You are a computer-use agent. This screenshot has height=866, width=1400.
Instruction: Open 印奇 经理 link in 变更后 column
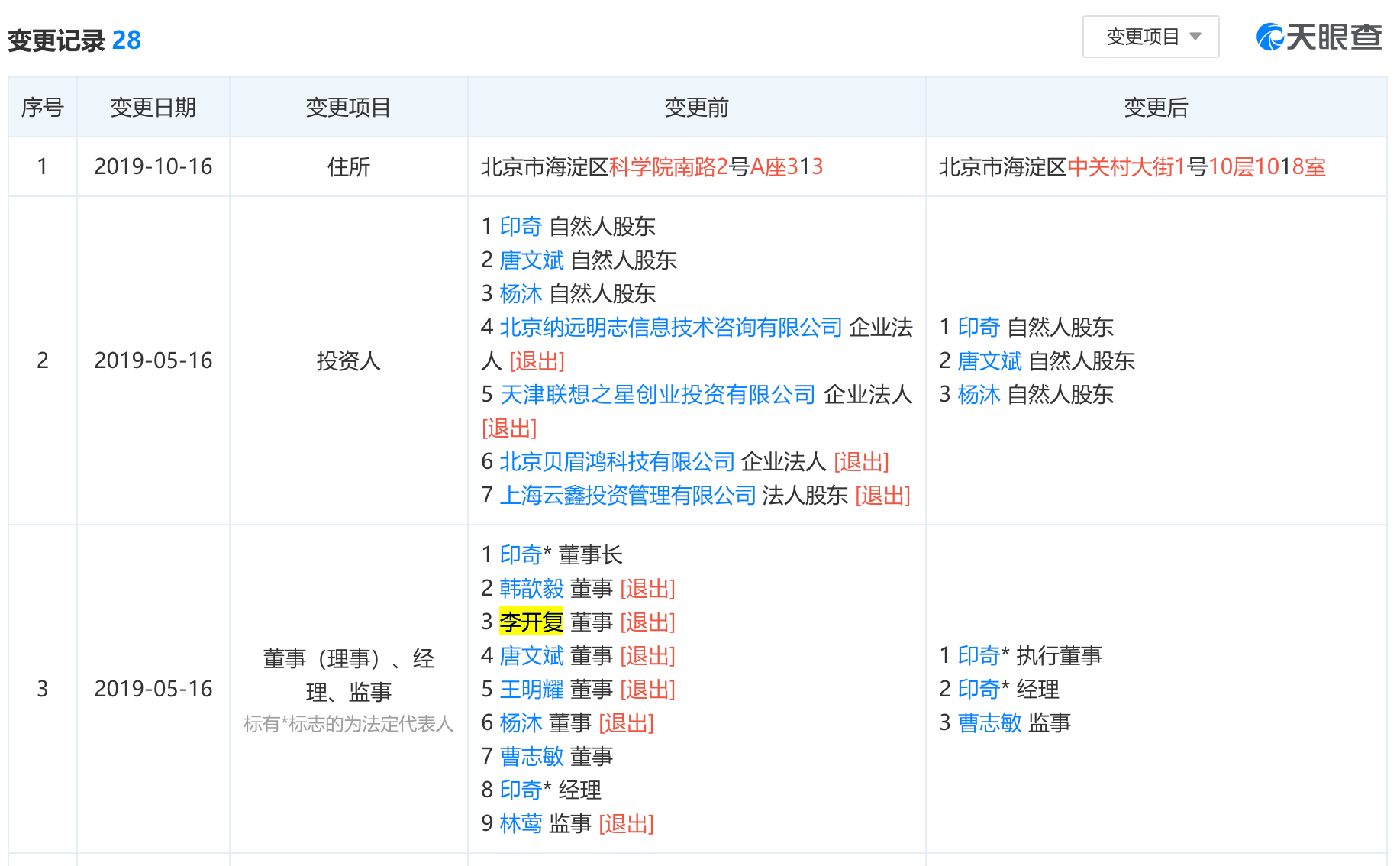[979, 689]
